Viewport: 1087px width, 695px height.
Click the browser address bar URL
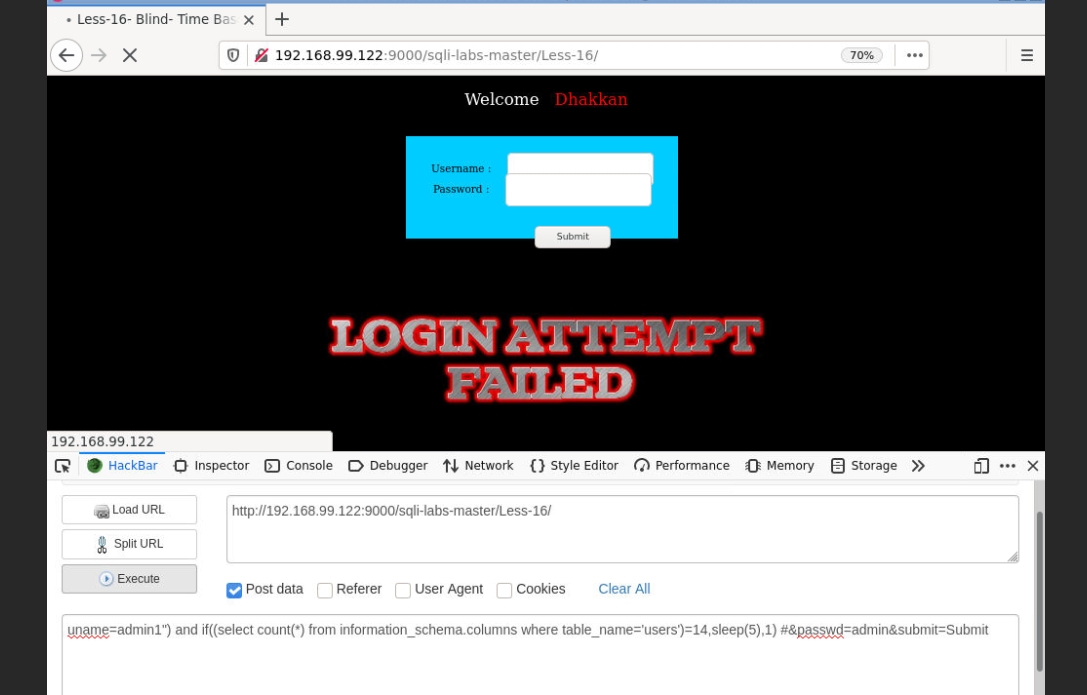436,55
